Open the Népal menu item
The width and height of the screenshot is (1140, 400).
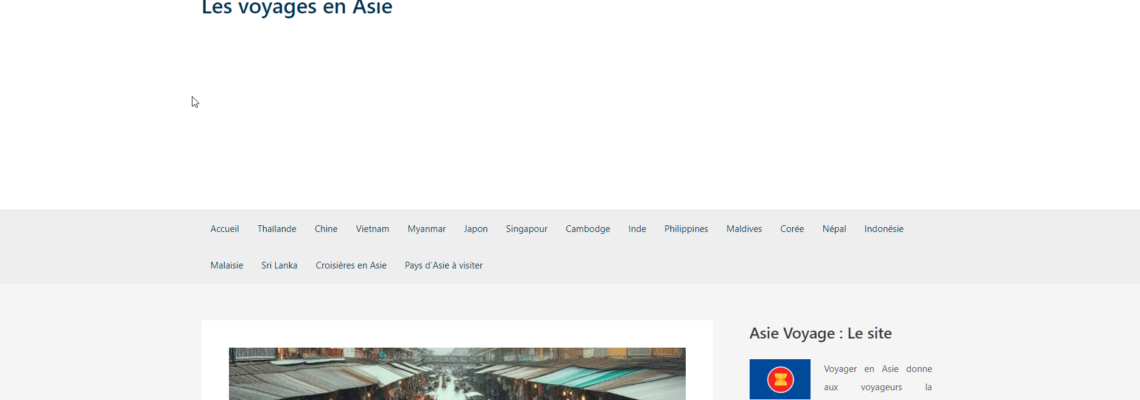[835, 228]
